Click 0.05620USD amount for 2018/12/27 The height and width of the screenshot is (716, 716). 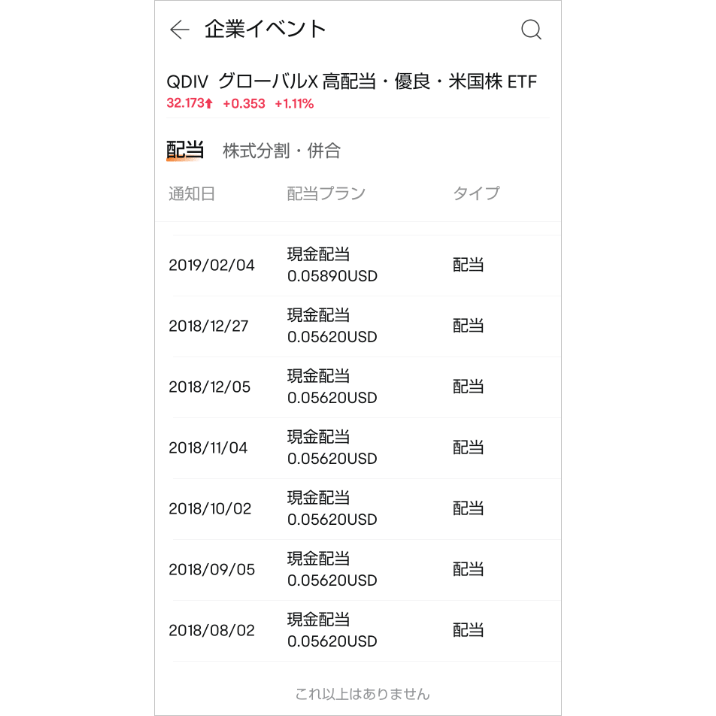332,337
